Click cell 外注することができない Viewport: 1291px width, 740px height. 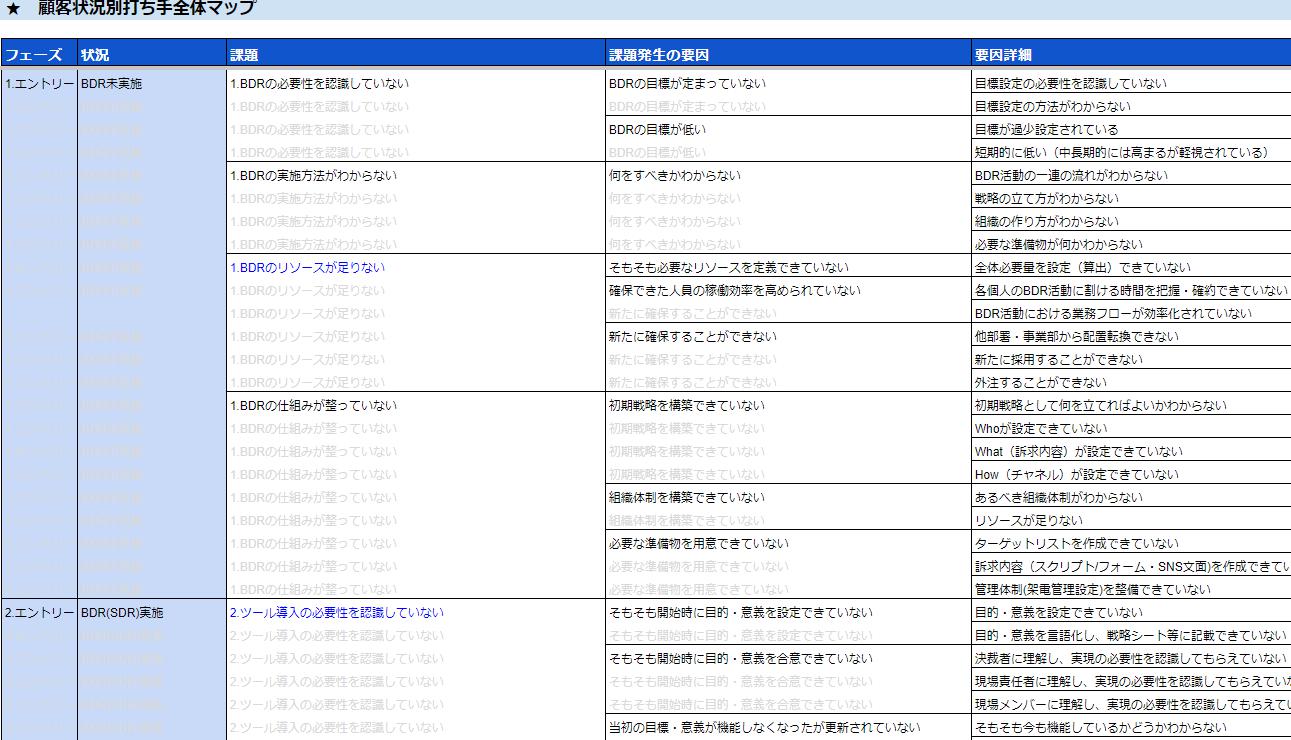coord(1131,383)
